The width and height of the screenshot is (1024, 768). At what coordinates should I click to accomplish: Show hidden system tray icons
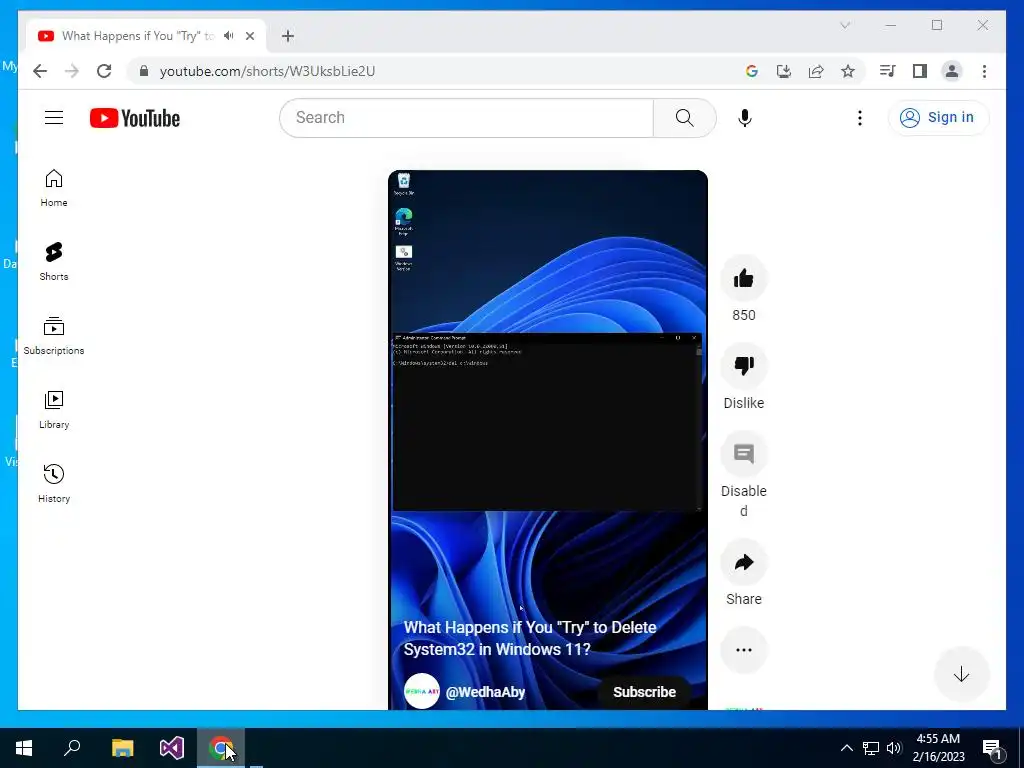(846, 748)
